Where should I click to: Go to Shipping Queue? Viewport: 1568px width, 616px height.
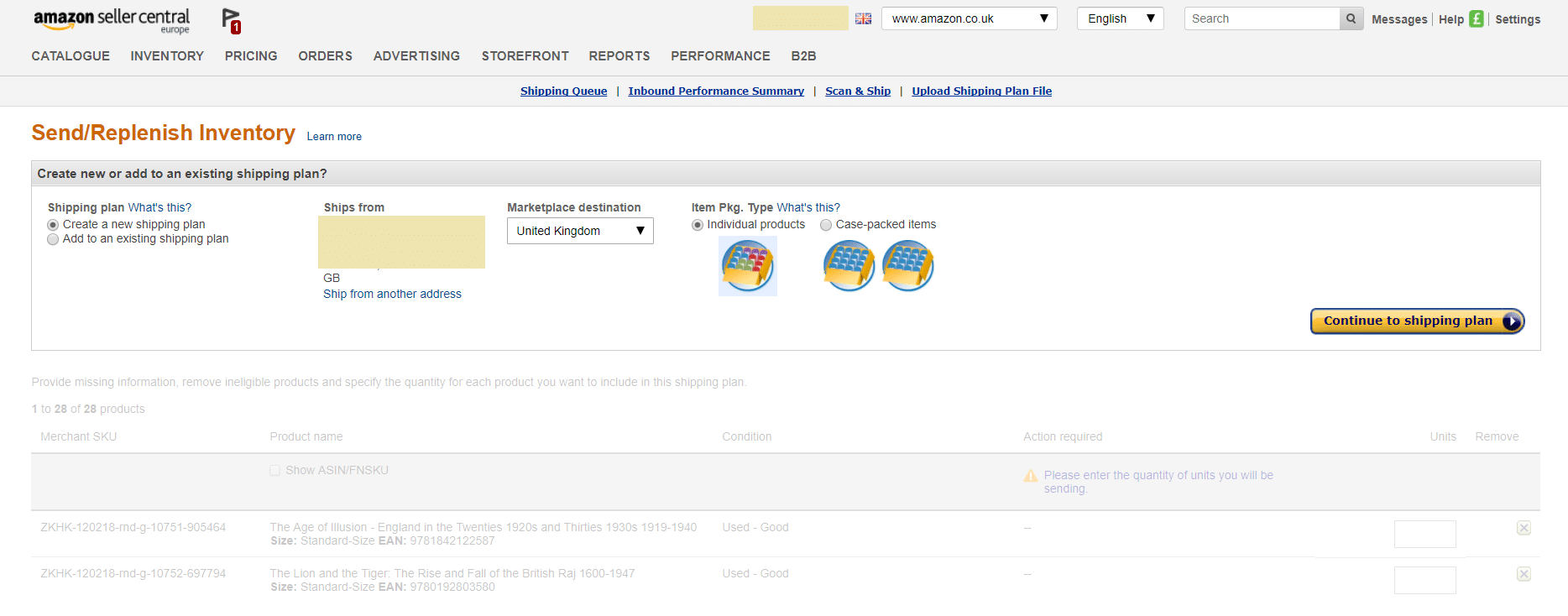coord(563,91)
